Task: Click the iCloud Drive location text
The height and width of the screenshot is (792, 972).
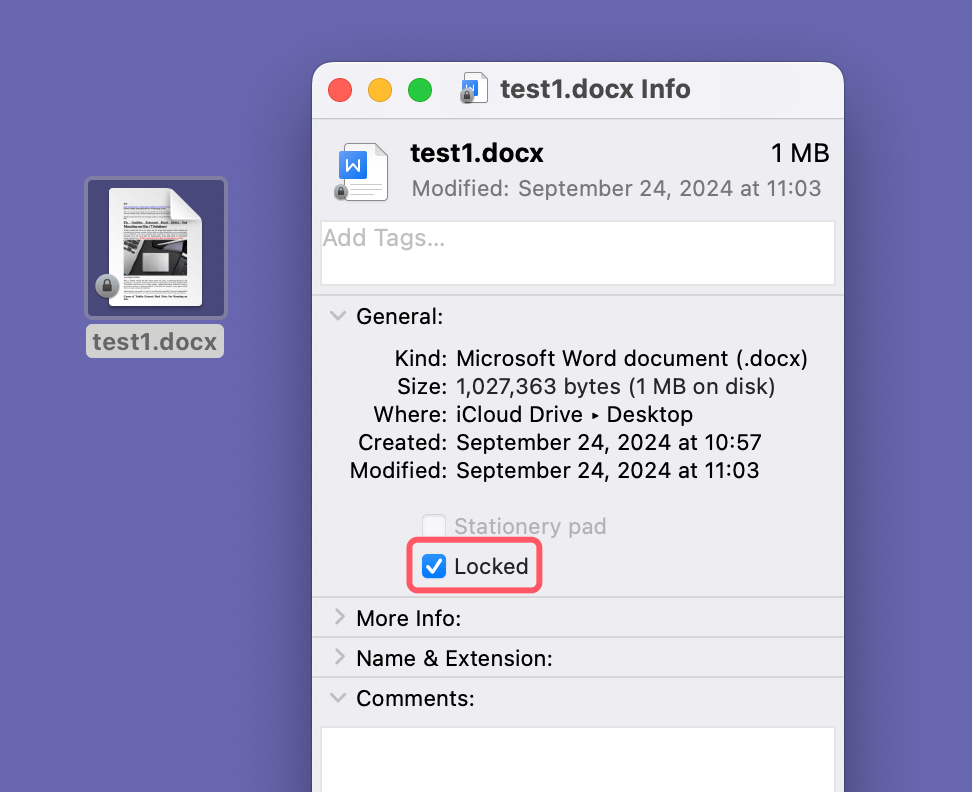Action: pyautogui.click(x=519, y=414)
